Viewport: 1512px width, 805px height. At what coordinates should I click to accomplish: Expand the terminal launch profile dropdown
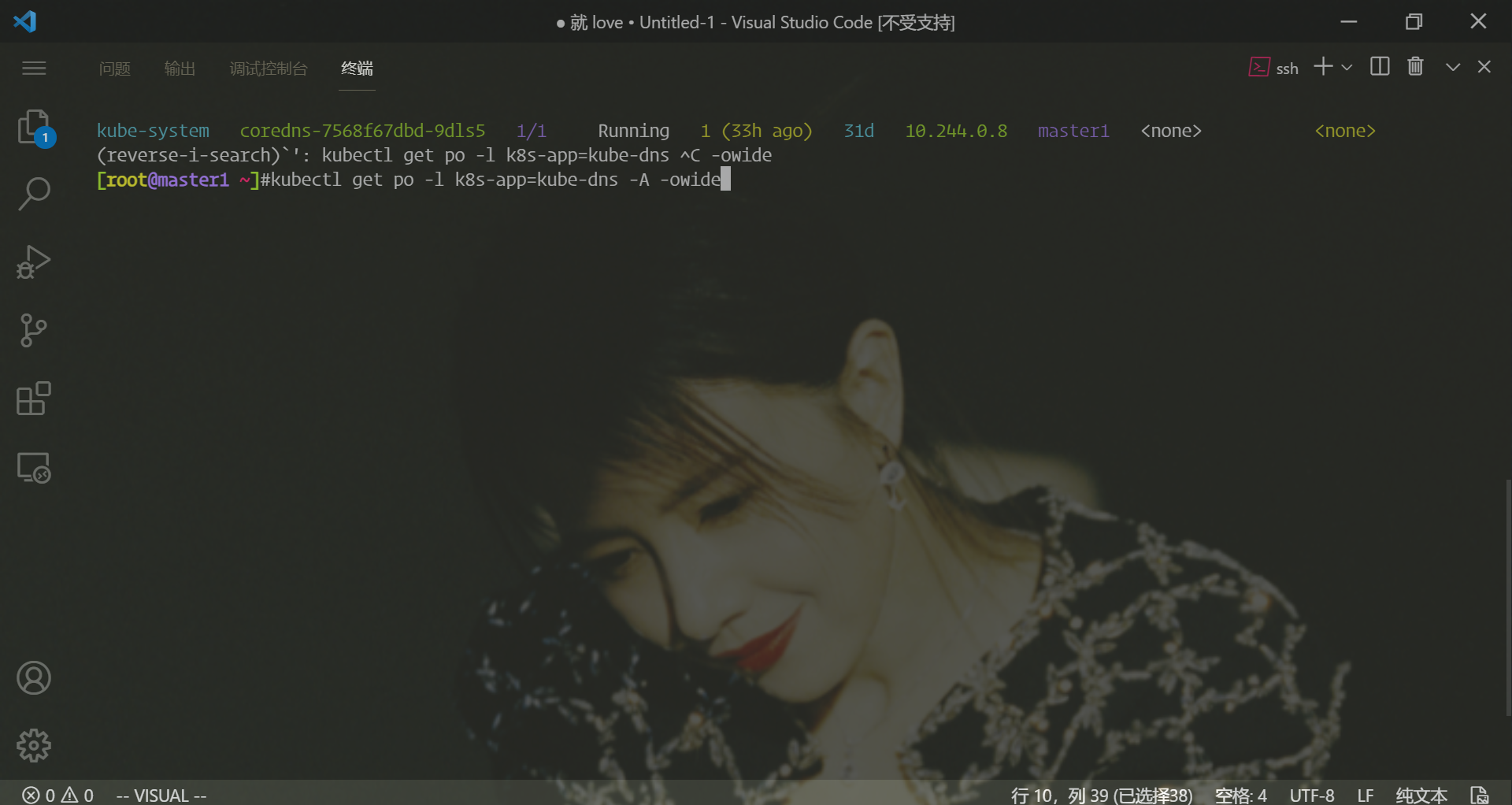(1347, 68)
